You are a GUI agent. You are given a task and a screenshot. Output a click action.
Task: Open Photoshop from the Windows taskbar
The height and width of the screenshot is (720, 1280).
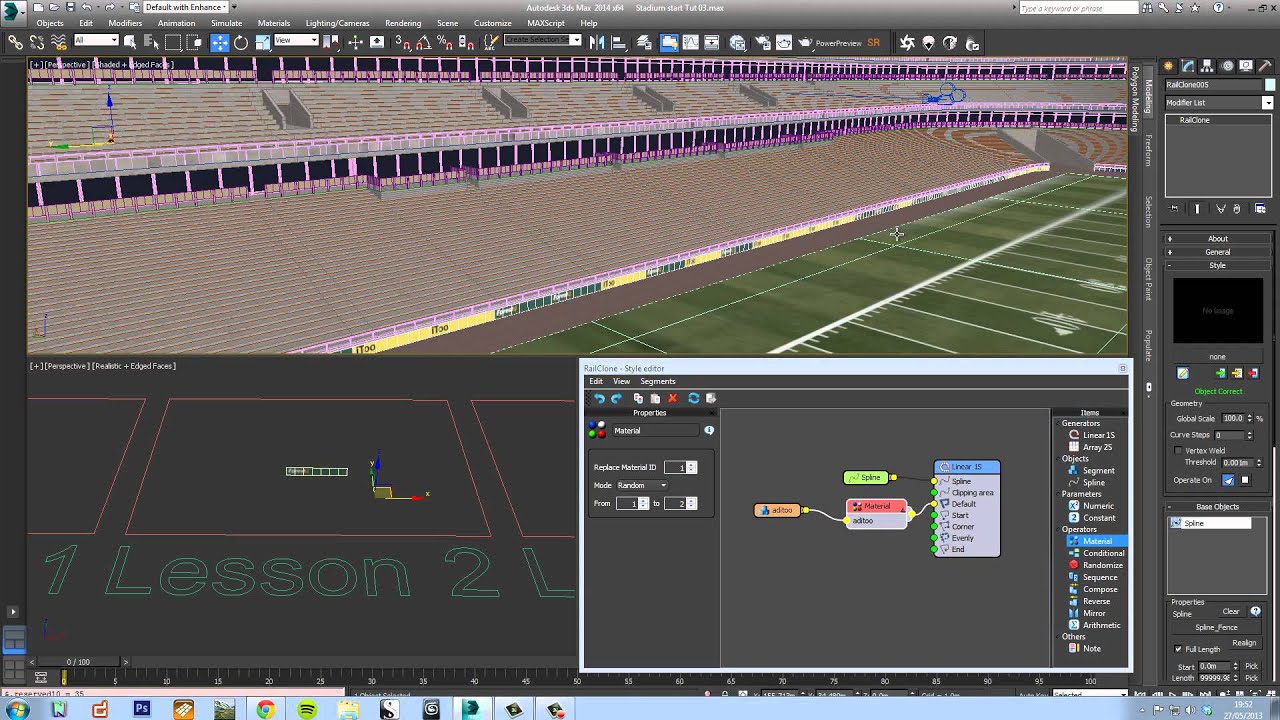[x=142, y=709]
